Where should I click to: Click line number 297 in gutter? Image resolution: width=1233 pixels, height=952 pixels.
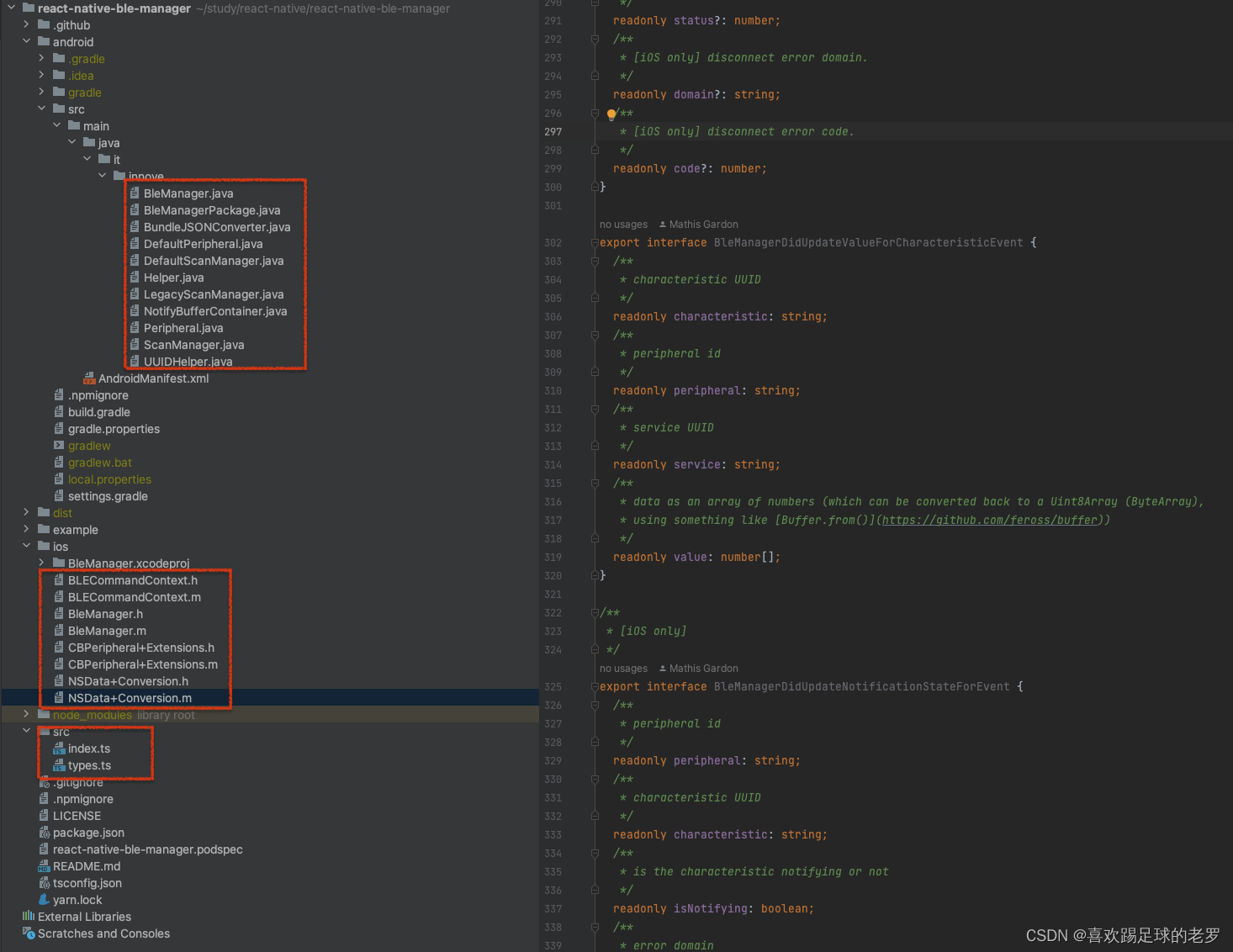click(x=553, y=132)
